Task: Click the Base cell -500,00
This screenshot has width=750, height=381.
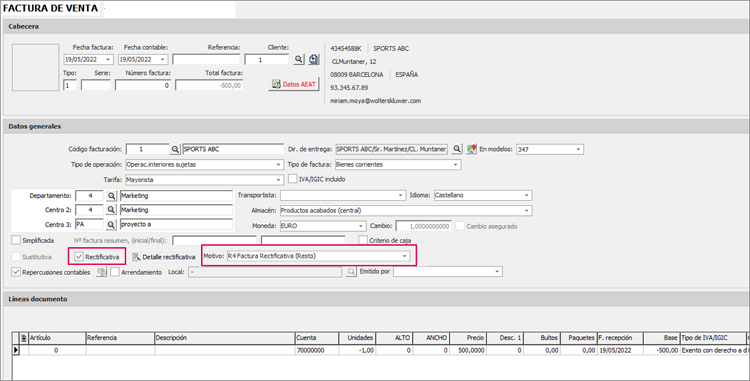Action: click(662, 350)
